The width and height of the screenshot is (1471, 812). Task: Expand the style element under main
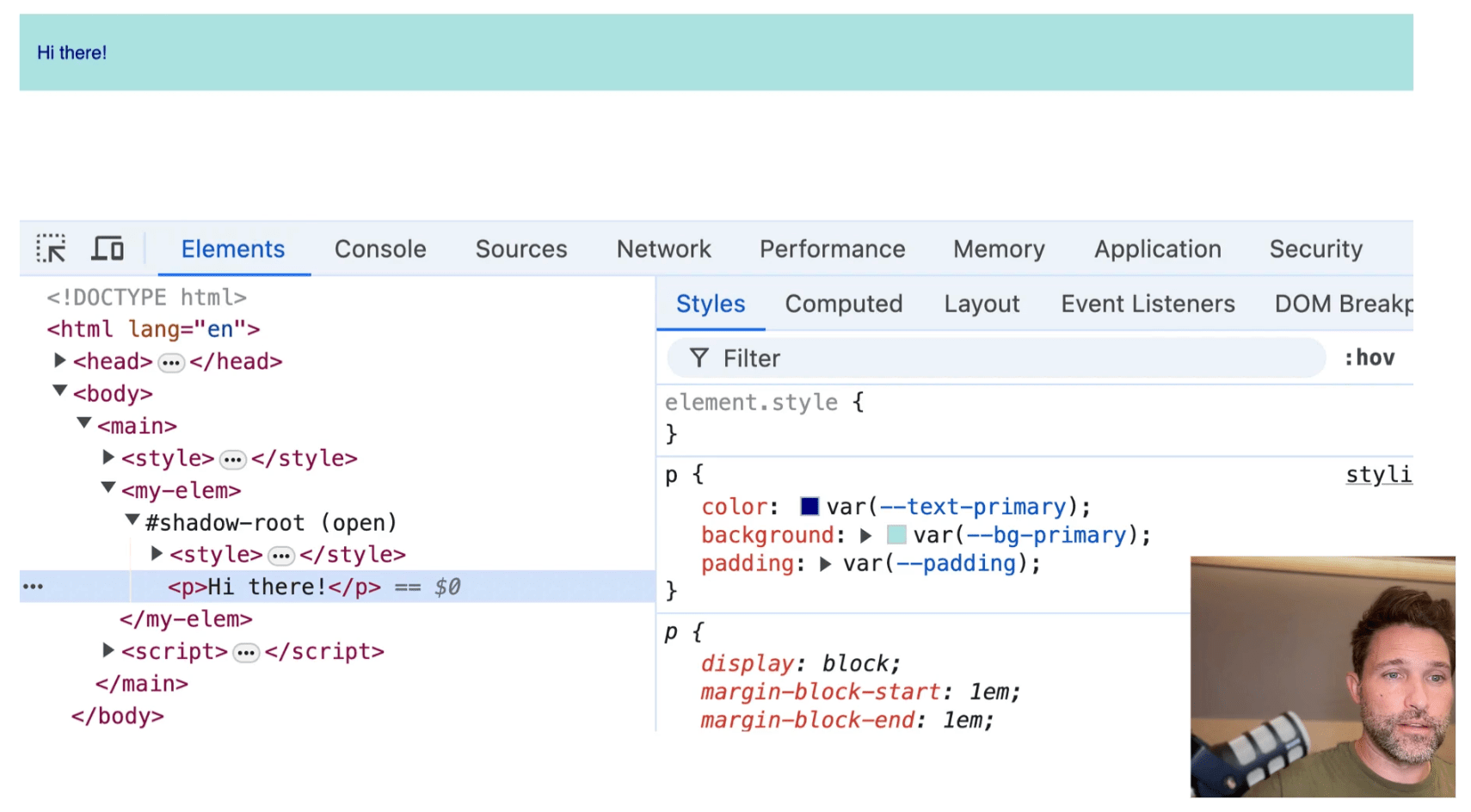click(108, 457)
